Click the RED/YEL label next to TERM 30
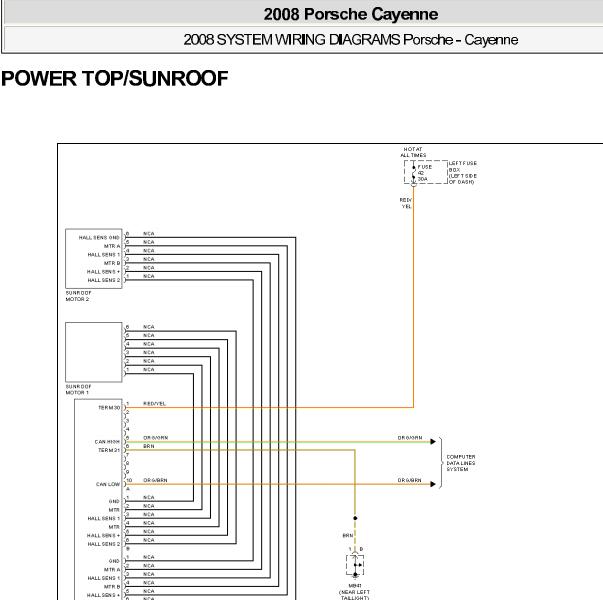This screenshot has height=600, width=603. (155, 403)
